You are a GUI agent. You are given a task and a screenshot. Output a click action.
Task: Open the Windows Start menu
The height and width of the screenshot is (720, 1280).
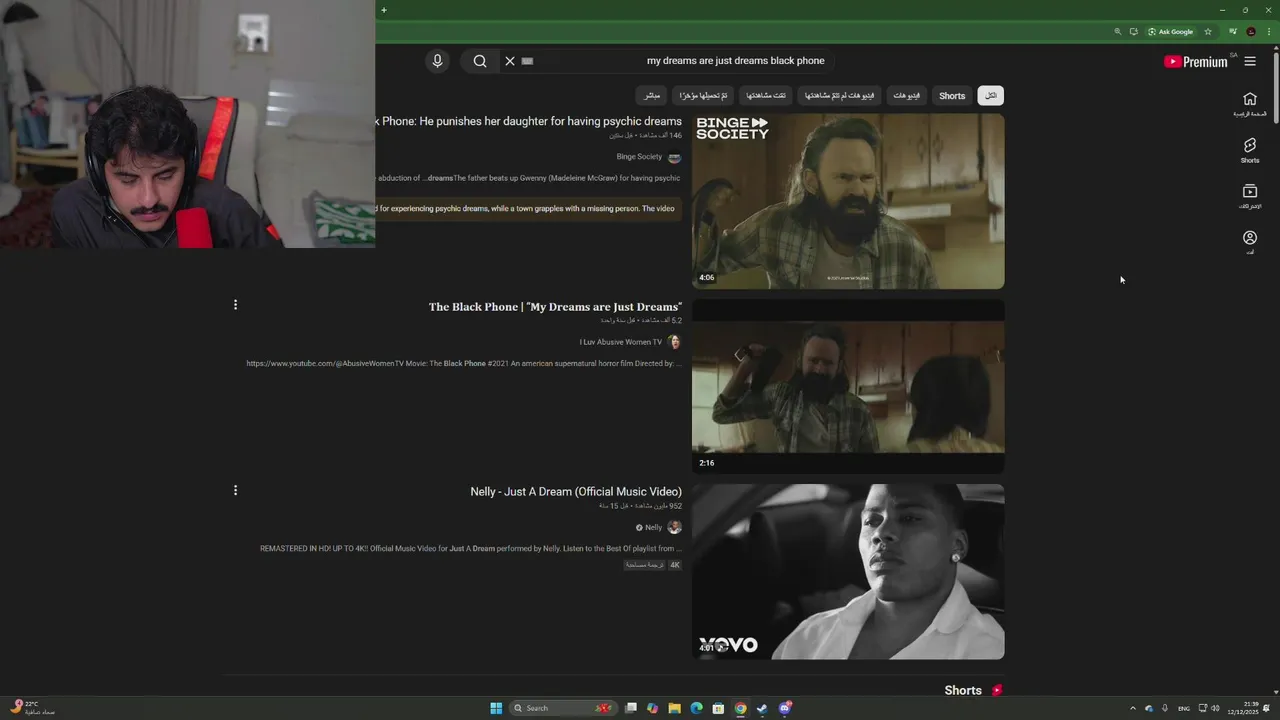[x=496, y=708]
